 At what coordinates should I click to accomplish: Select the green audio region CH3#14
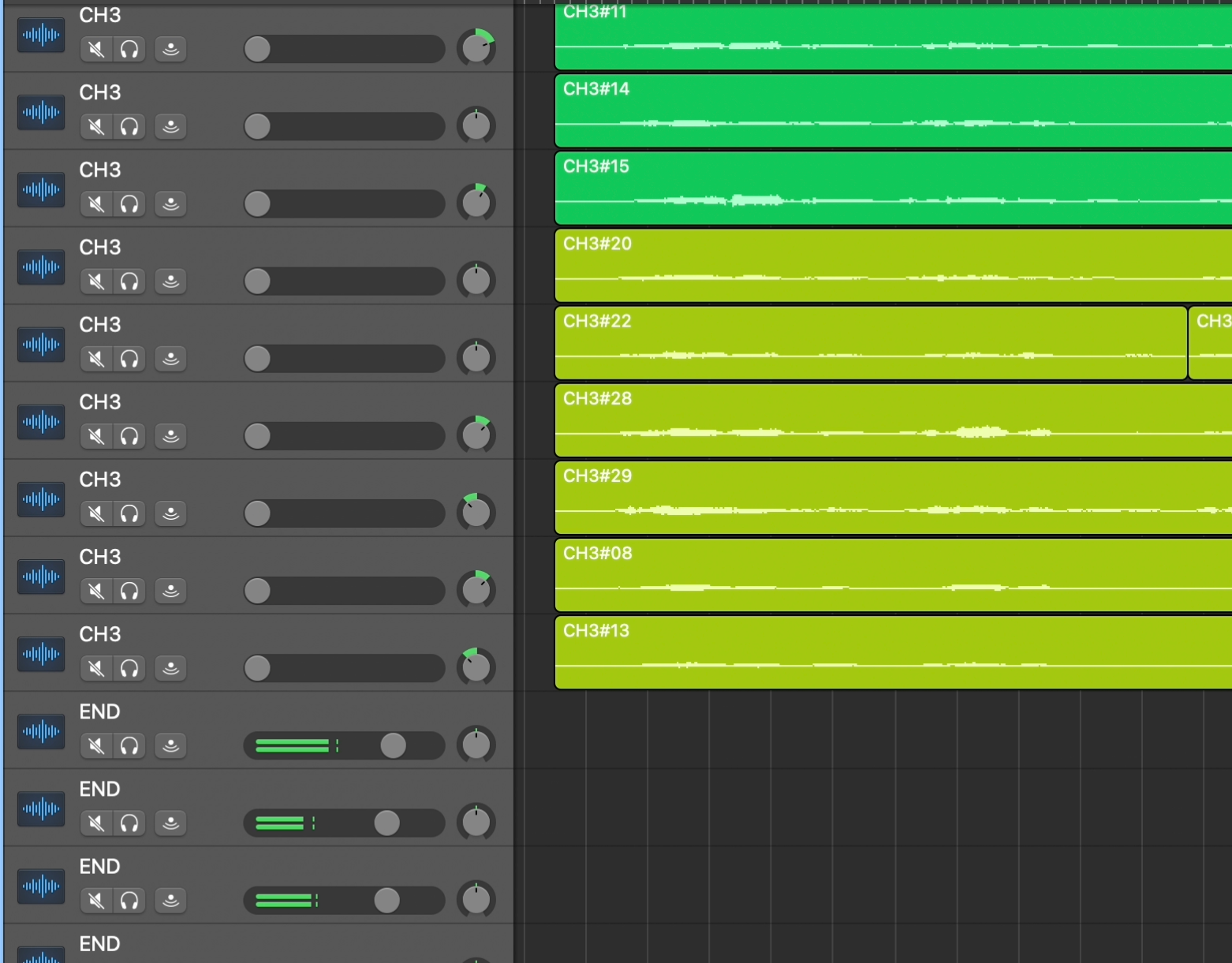[894, 111]
